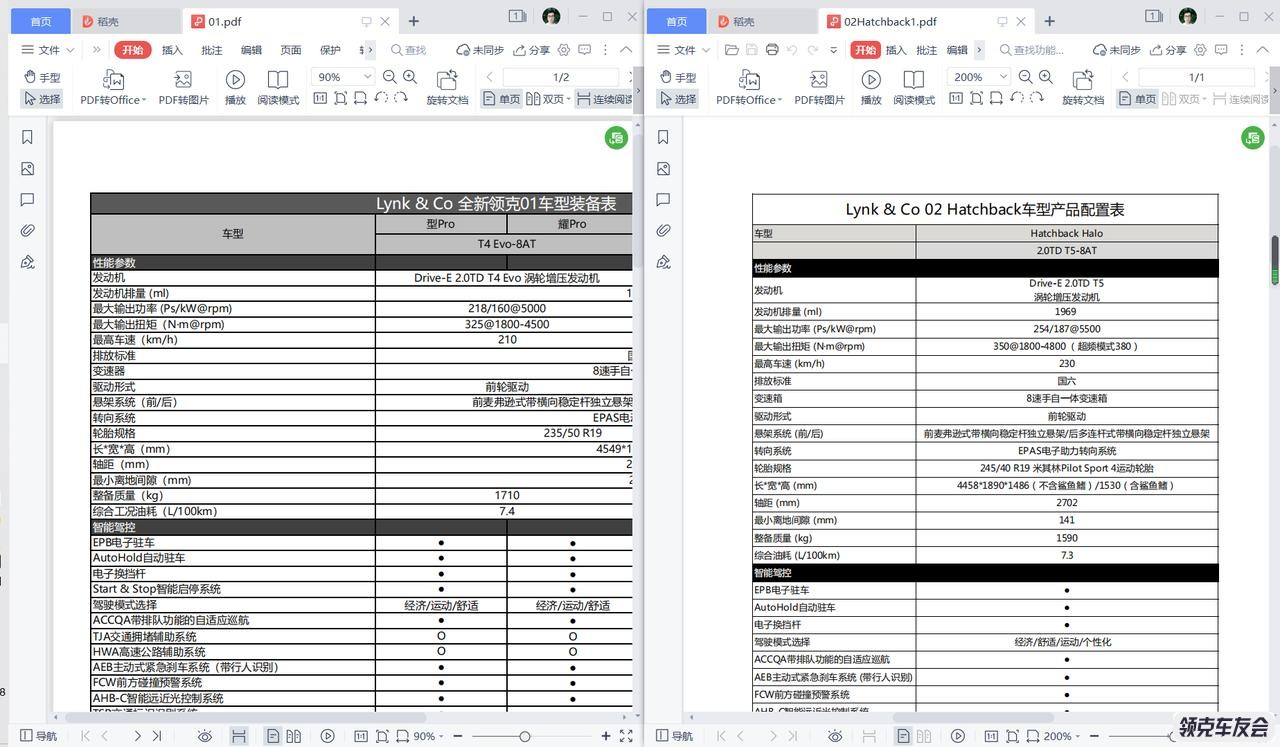Open 编辑 ribbon tab in 02Hatchback1.pdf window

(x=957, y=50)
